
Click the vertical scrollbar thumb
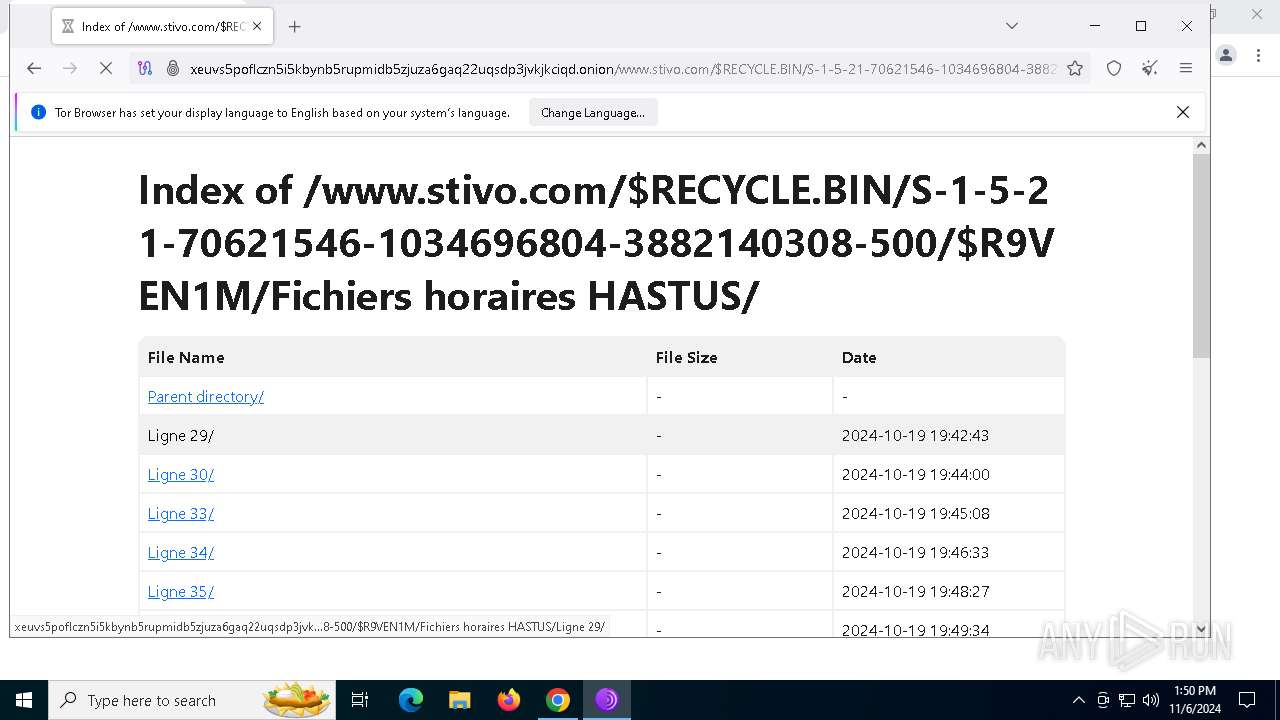coord(1201,257)
